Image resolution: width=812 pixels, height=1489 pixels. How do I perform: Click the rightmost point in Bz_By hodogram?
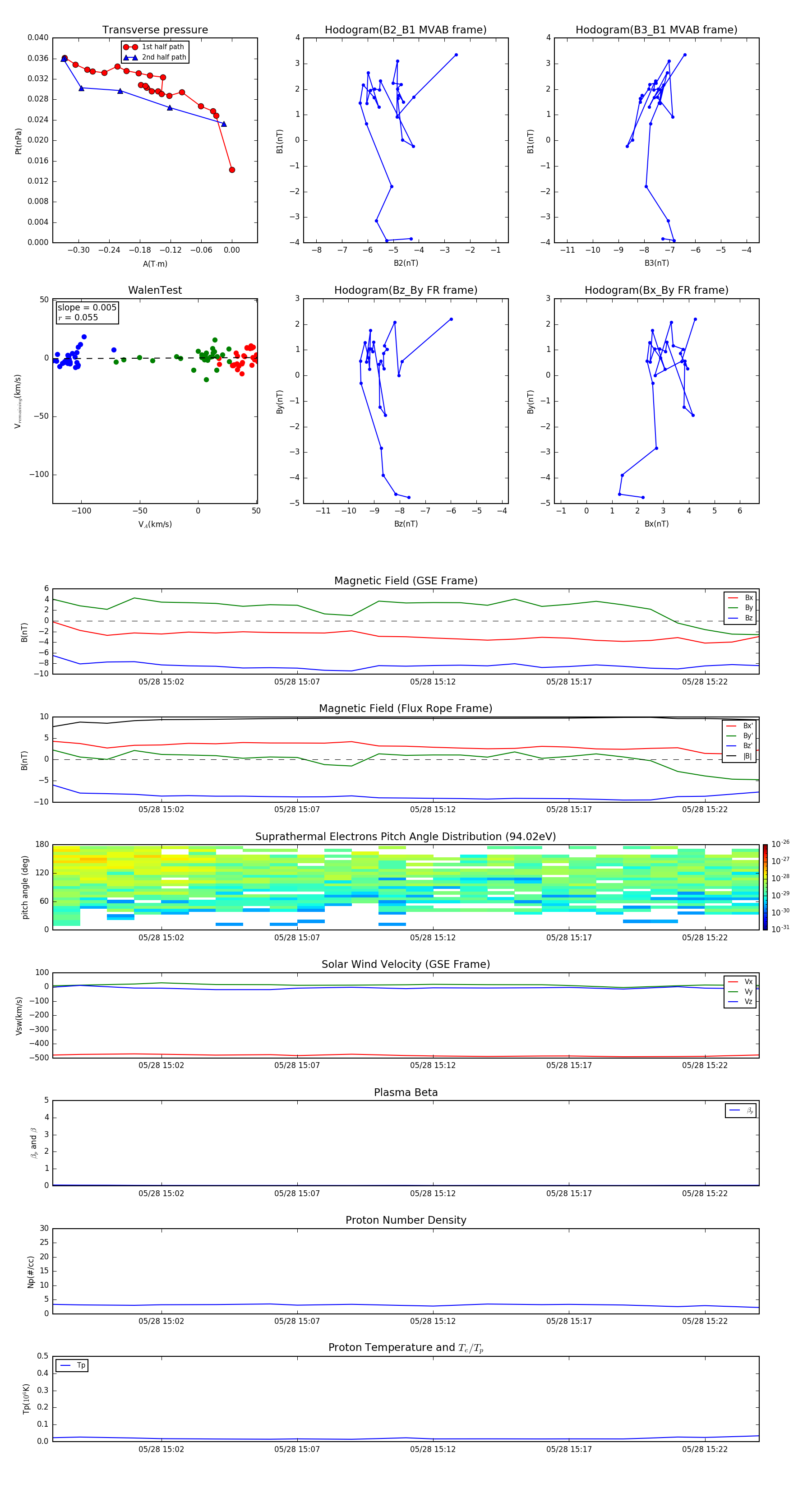click(x=452, y=319)
